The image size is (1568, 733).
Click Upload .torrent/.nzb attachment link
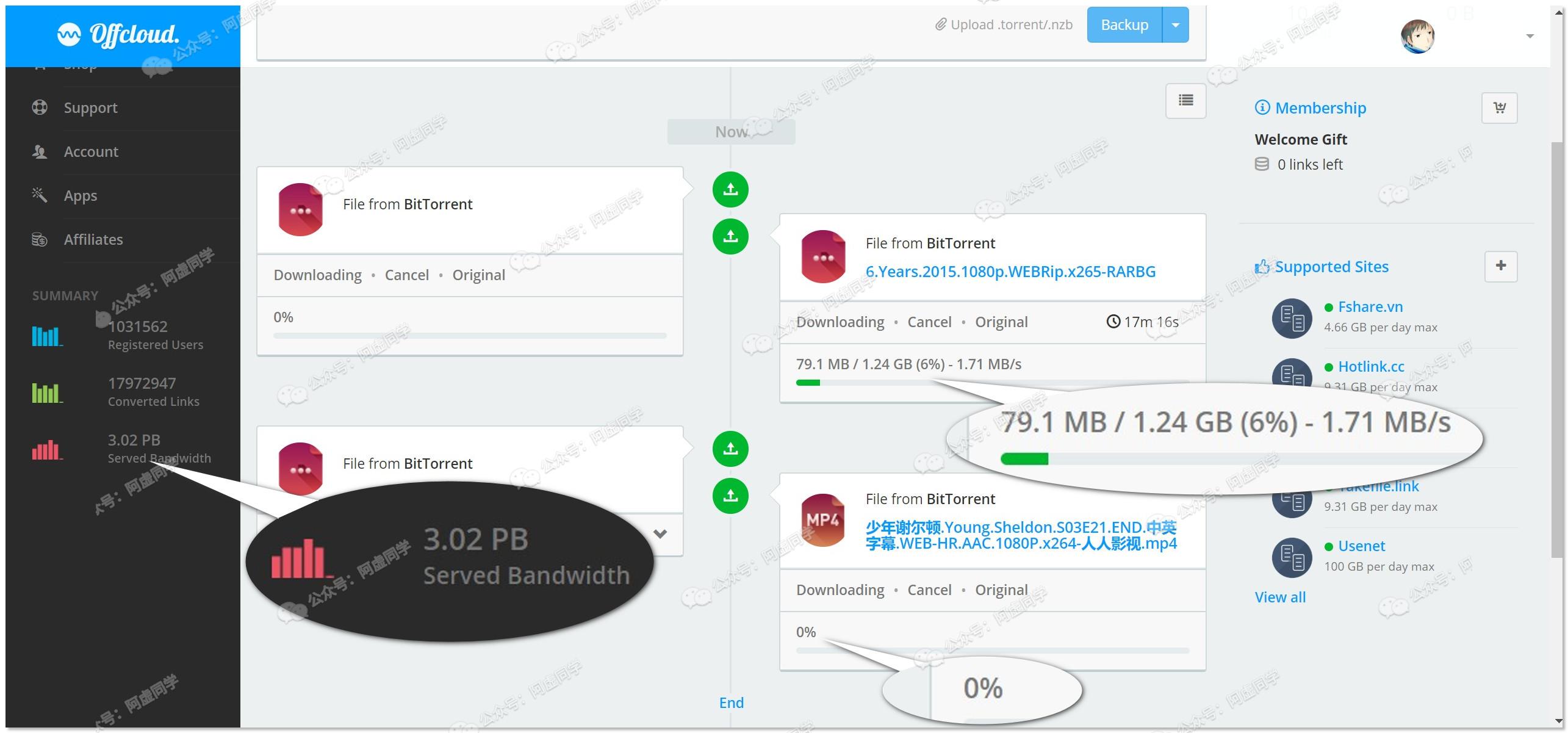(1004, 25)
